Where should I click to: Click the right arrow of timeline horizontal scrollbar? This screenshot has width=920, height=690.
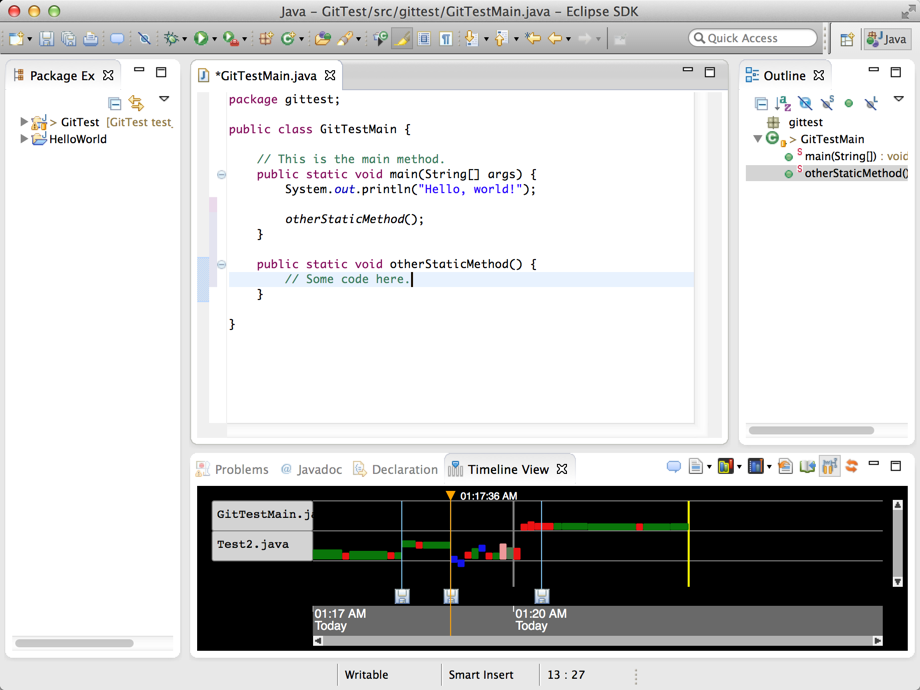878,641
